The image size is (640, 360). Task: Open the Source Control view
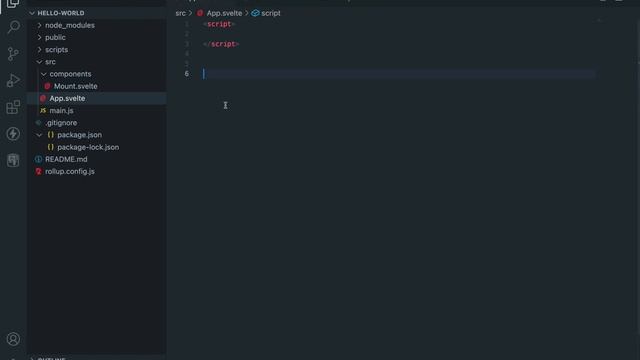click(x=13, y=54)
